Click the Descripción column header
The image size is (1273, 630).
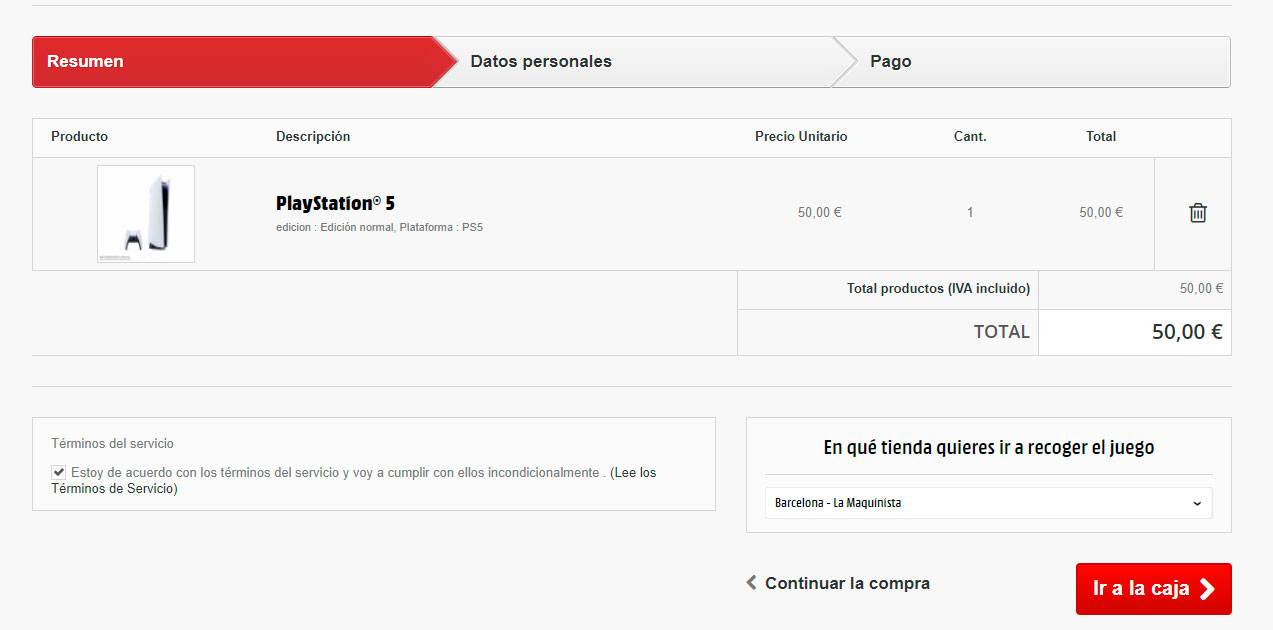(x=313, y=137)
